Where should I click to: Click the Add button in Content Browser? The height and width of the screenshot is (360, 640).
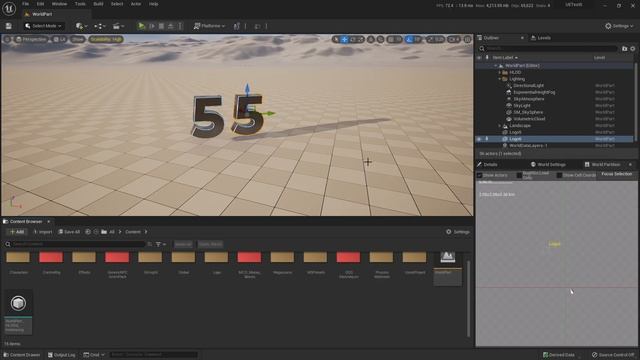pos(17,232)
